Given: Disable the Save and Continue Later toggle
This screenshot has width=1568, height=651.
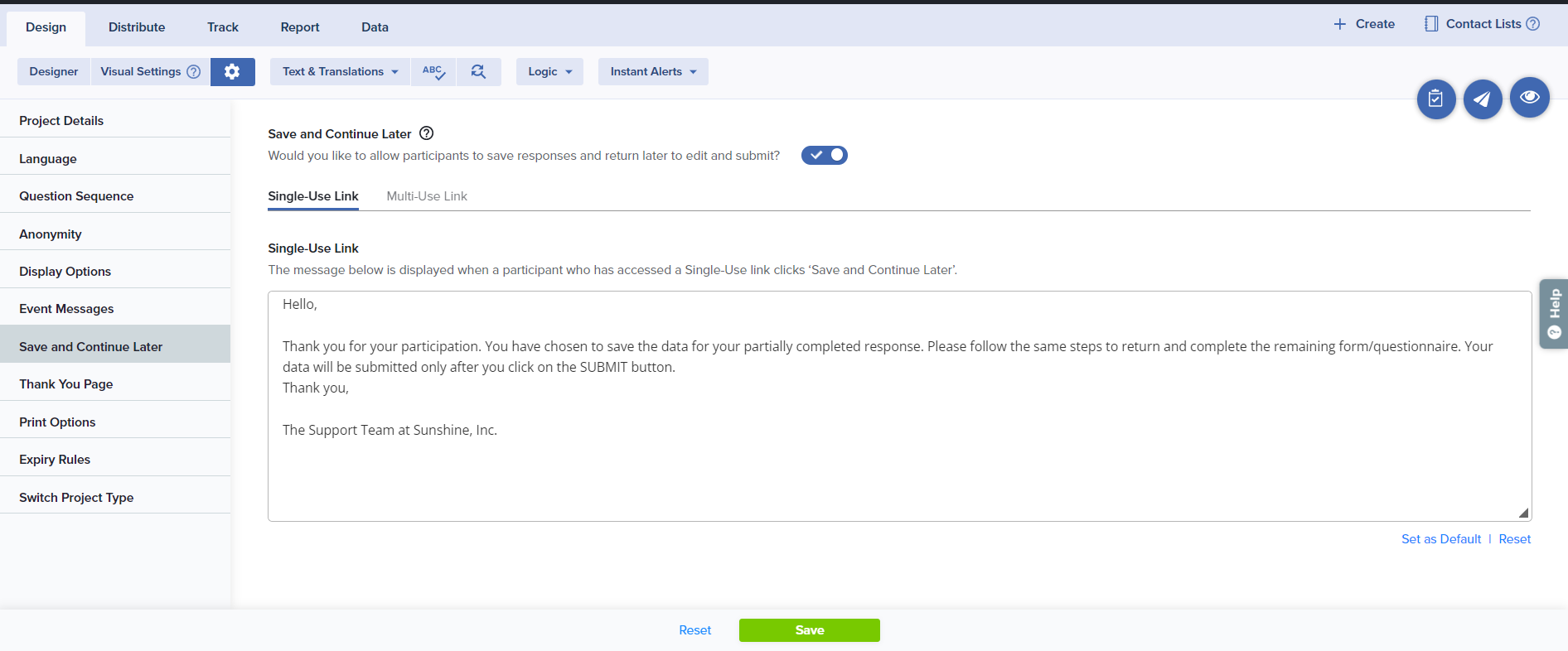Looking at the screenshot, I should pos(824,155).
